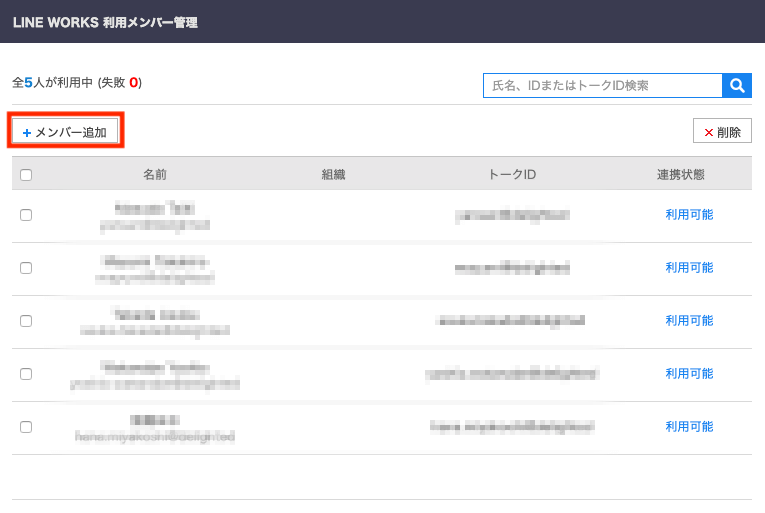Click the red X icon on 削除
Screen dimensions: 765x513
pos(708,132)
